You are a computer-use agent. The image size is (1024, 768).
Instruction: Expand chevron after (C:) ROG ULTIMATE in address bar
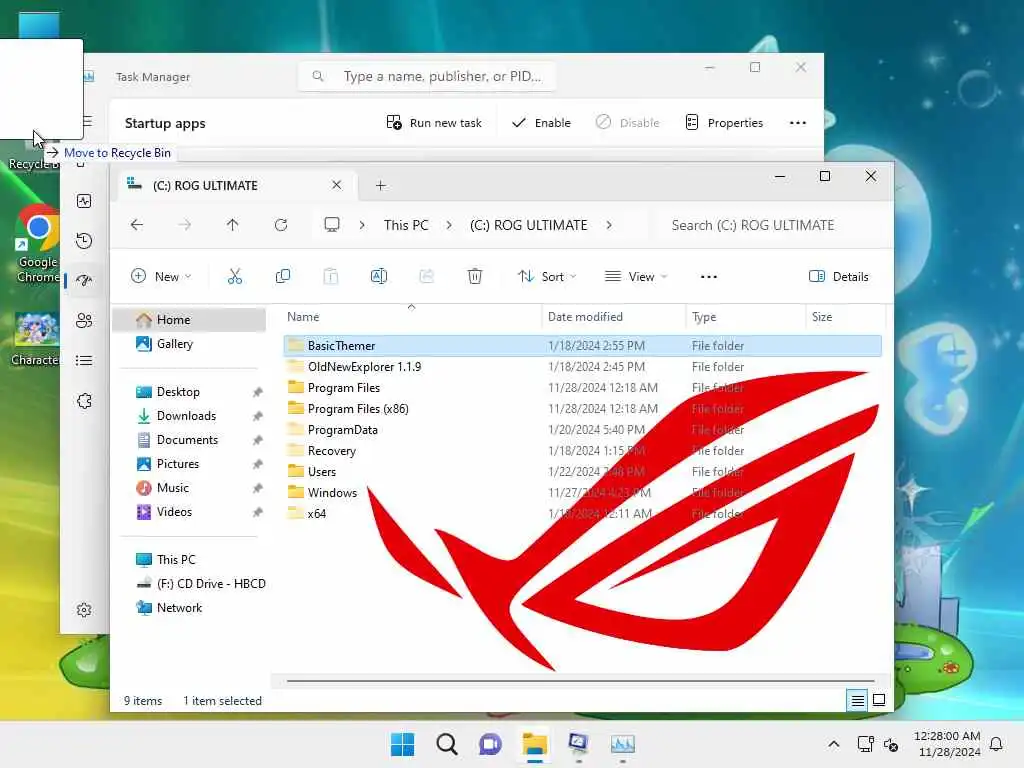[x=609, y=225]
